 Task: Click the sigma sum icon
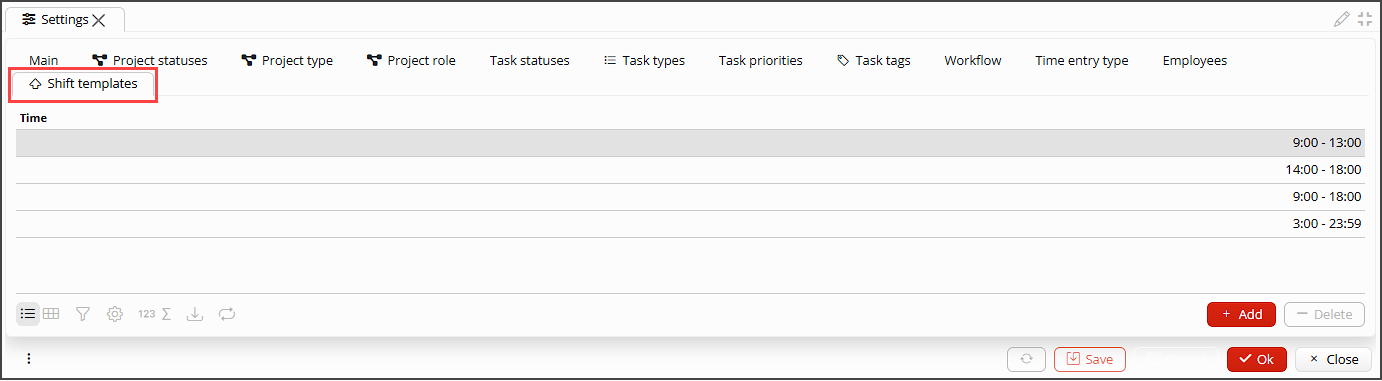[x=167, y=314]
